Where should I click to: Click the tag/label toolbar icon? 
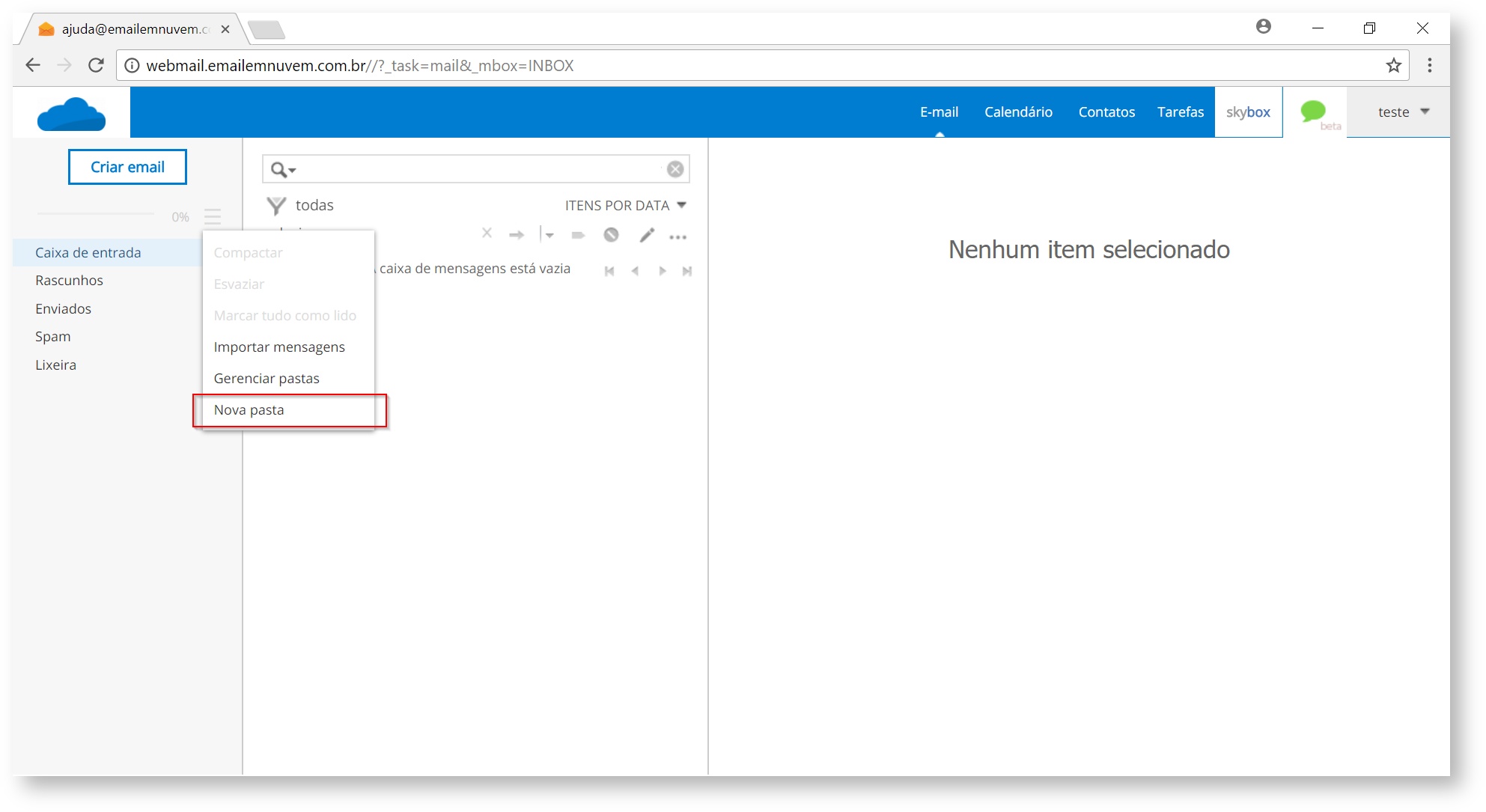click(578, 235)
